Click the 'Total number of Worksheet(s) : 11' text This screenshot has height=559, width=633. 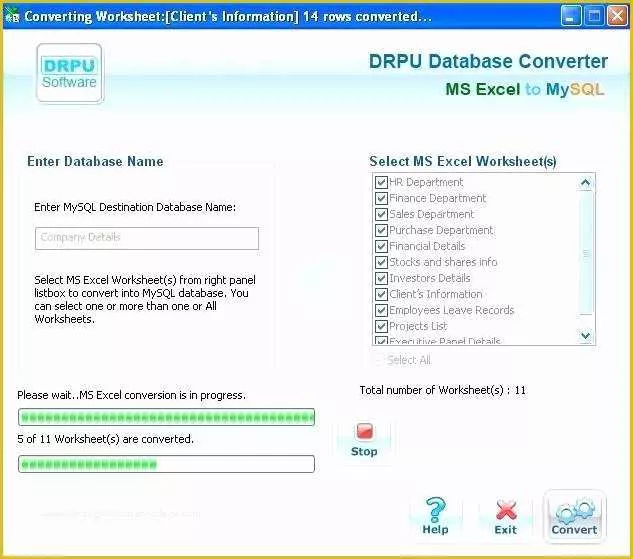click(x=443, y=390)
